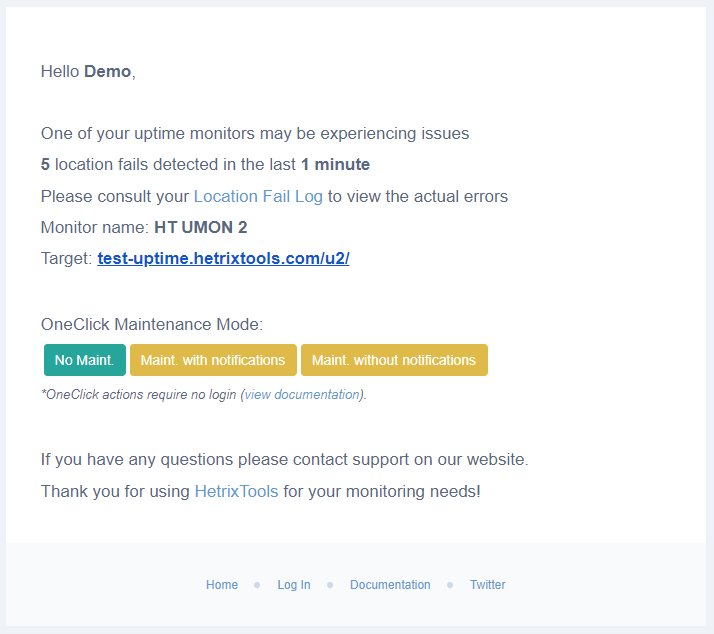Enable Maint. with notifications

[213, 360]
